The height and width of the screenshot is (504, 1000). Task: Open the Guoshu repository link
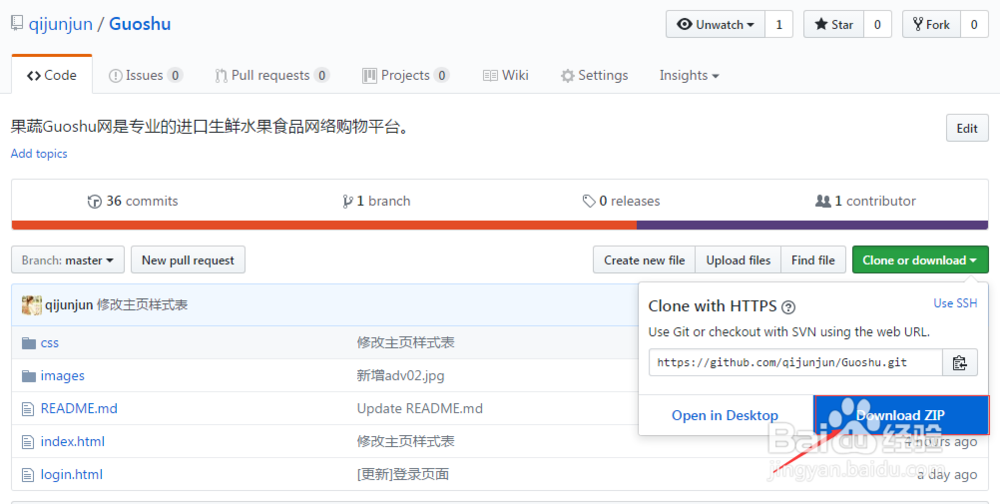click(140, 24)
